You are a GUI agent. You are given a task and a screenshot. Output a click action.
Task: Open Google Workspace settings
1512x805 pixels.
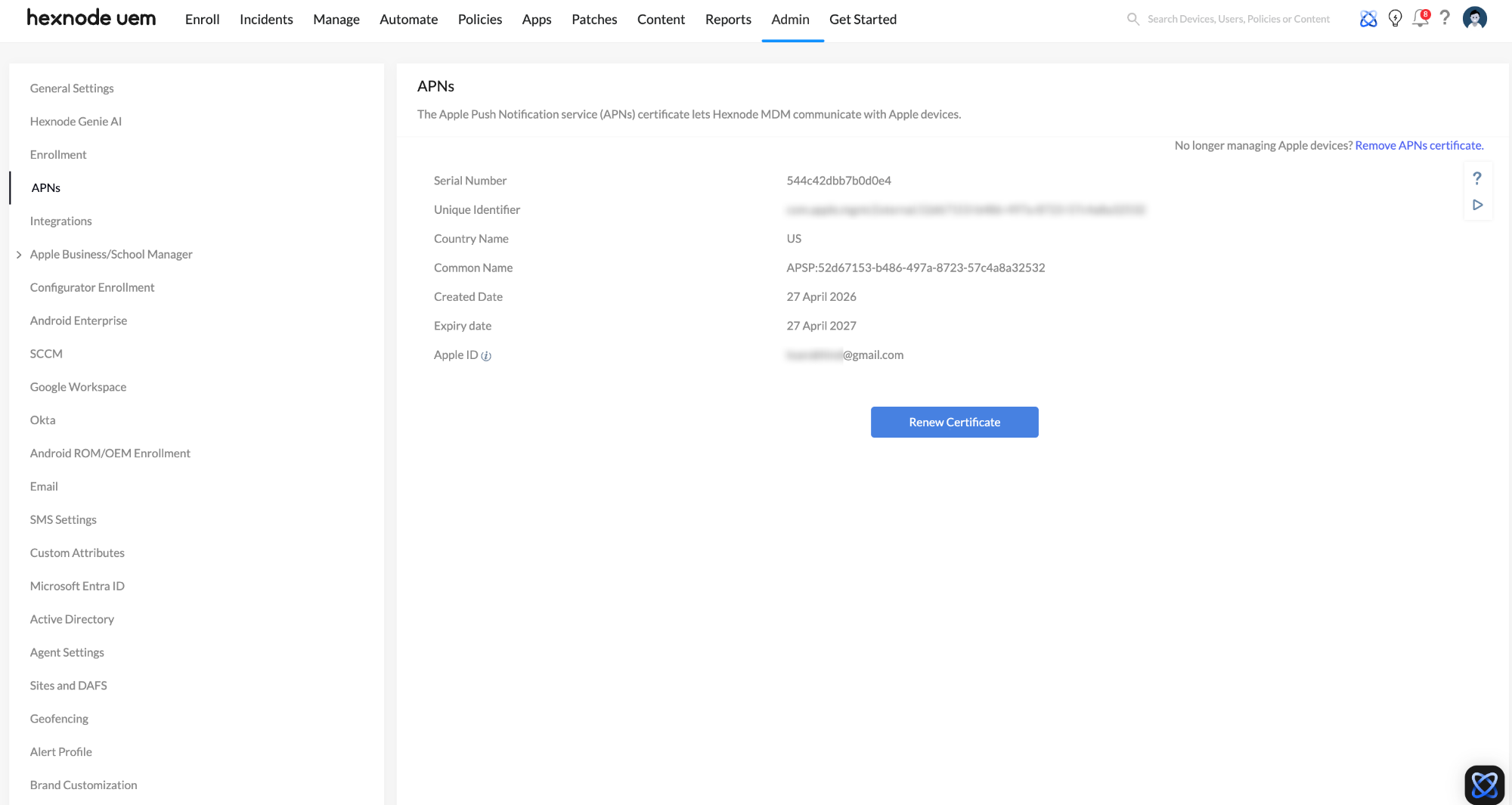pos(78,387)
